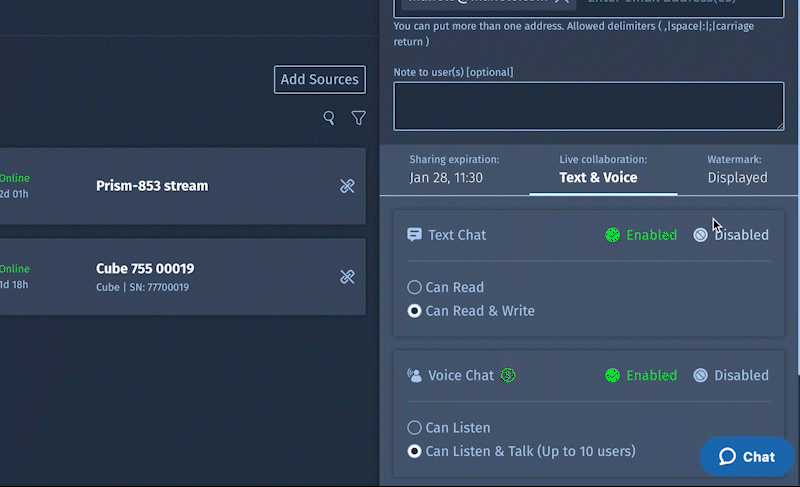This screenshot has width=800, height=487.
Task: Click the Text Chat speech bubble icon
Action: tap(414, 235)
